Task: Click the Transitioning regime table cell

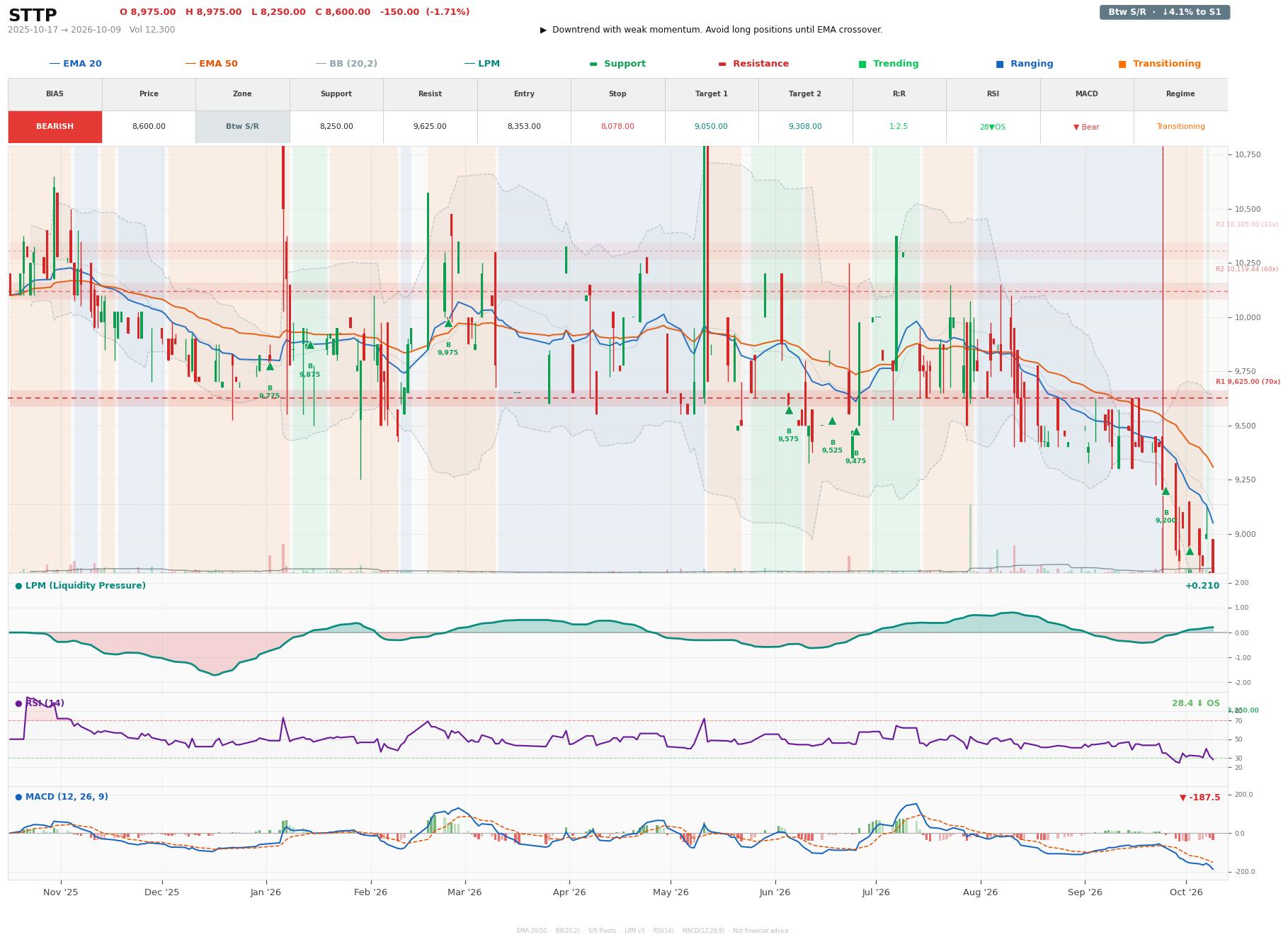Action: [1180, 127]
